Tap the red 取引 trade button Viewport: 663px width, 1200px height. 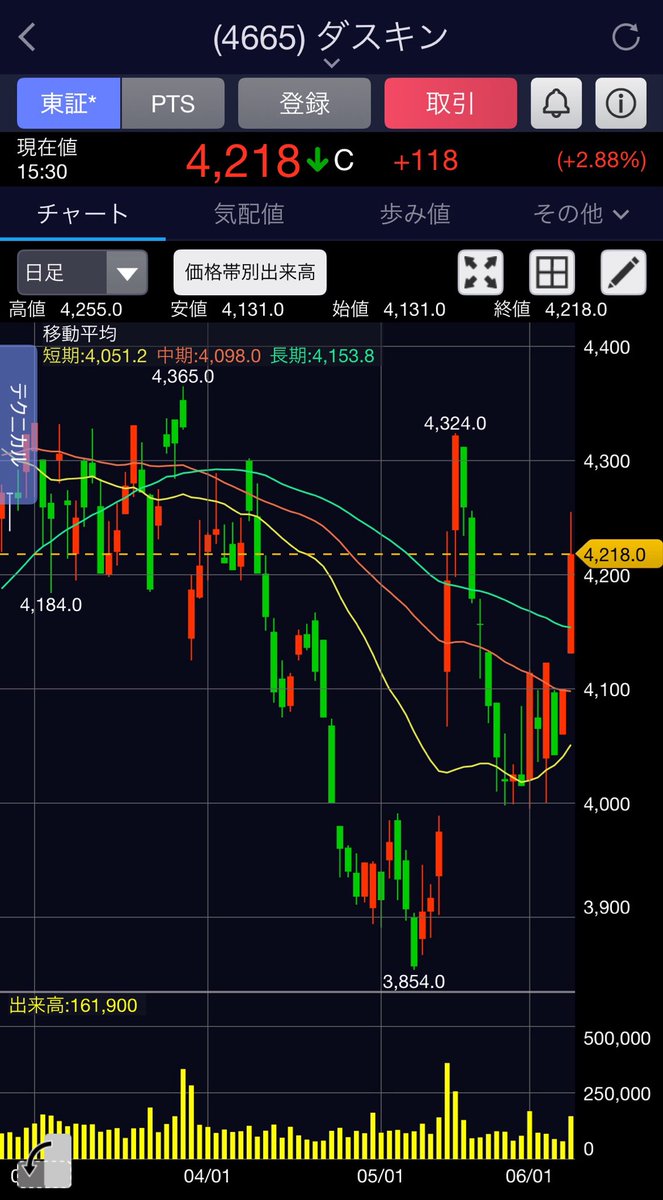coord(451,103)
